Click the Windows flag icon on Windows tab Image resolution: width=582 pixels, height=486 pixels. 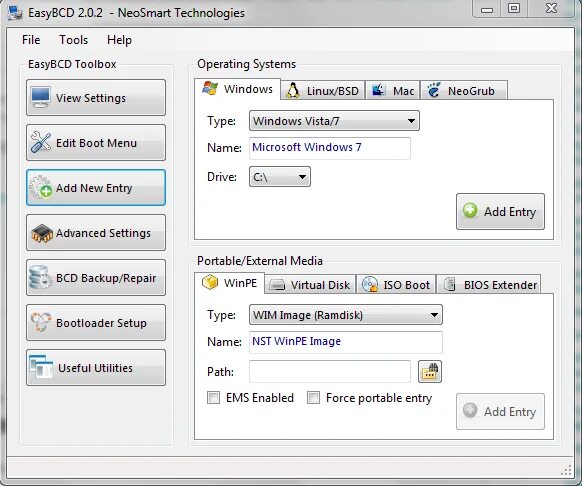click(x=210, y=88)
